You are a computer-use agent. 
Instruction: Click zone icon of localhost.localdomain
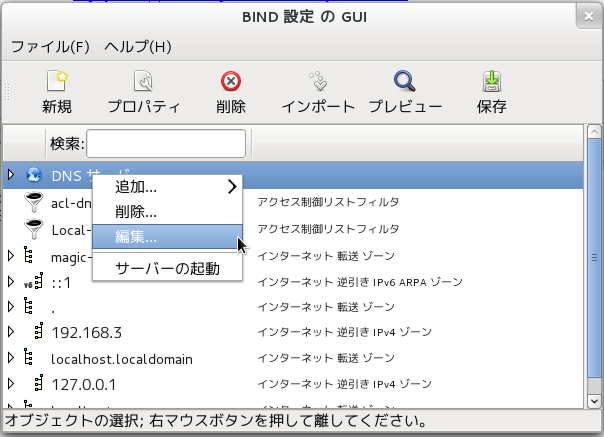28,357
